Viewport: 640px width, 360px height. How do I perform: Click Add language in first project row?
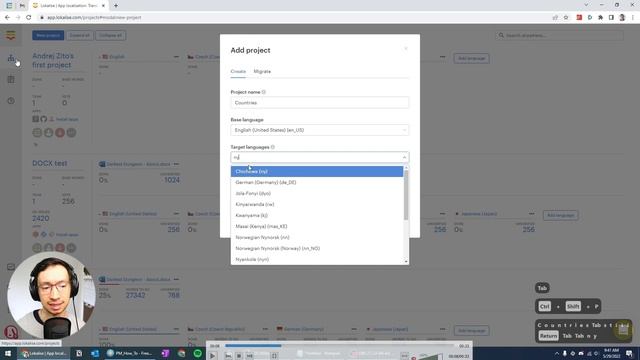pos(471,58)
